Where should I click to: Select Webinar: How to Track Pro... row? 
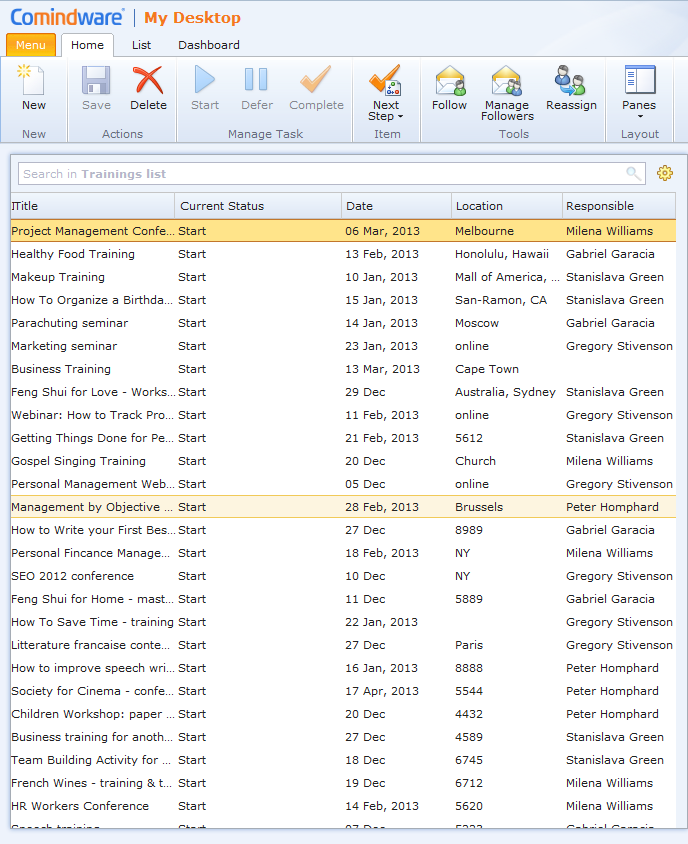pyautogui.click(x=343, y=415)
